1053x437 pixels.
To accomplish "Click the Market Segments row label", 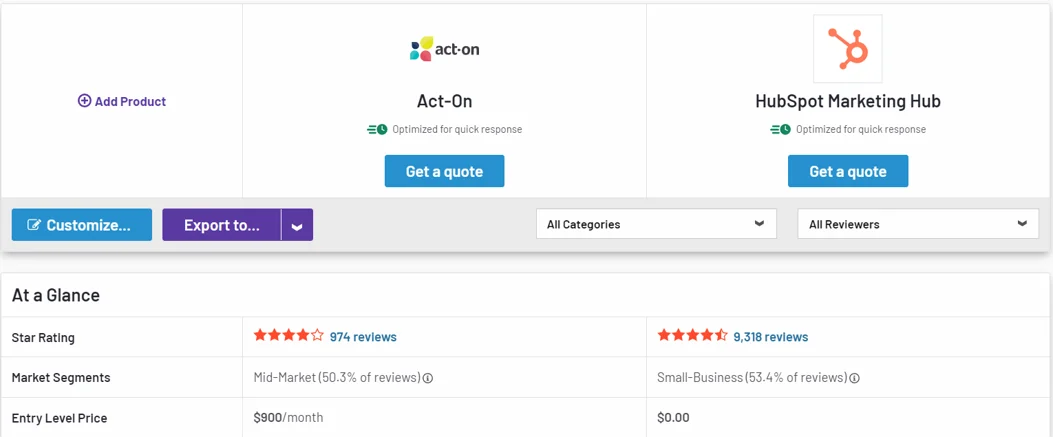I will pos(61,378).
